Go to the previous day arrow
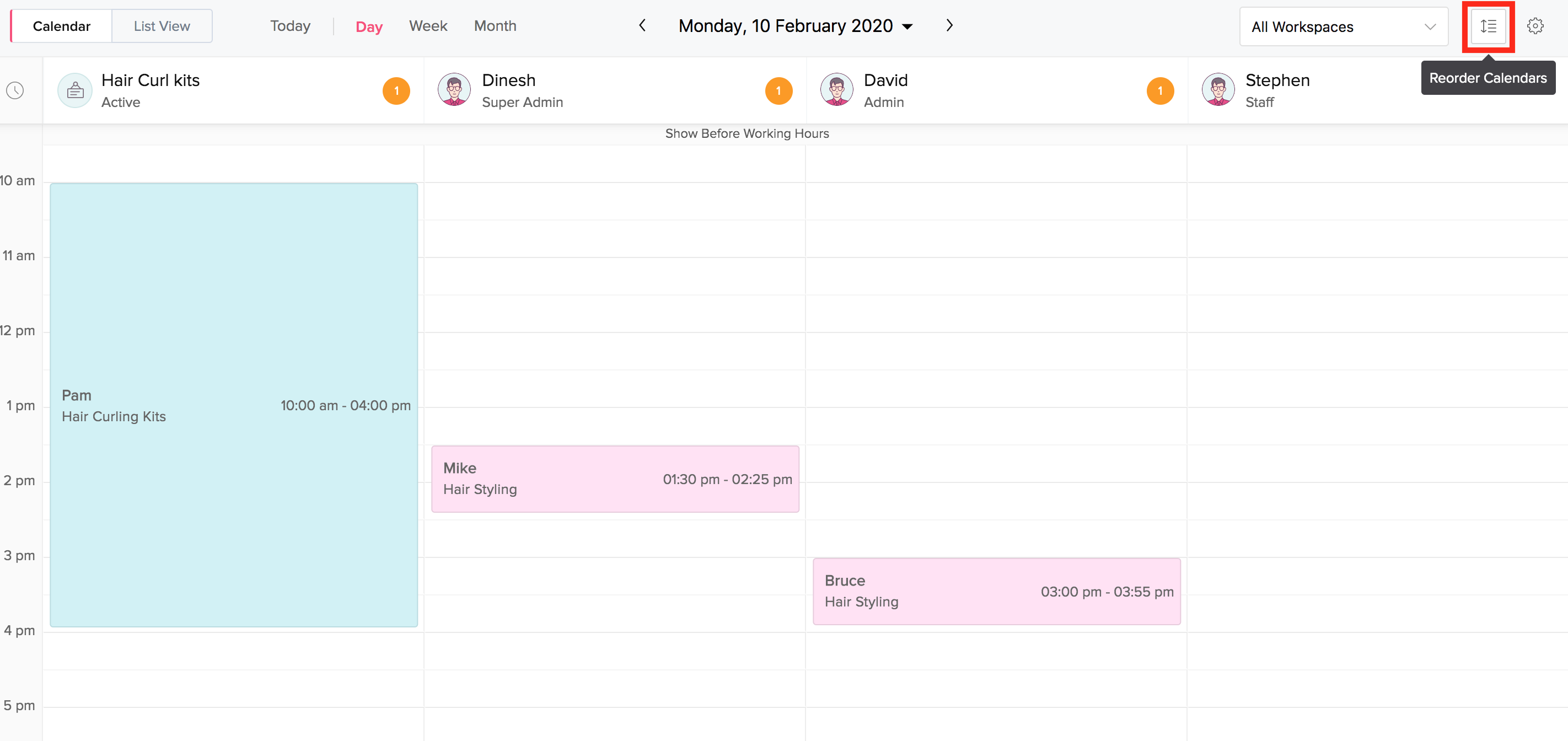 pyautogui.click(x=642, y=25)
